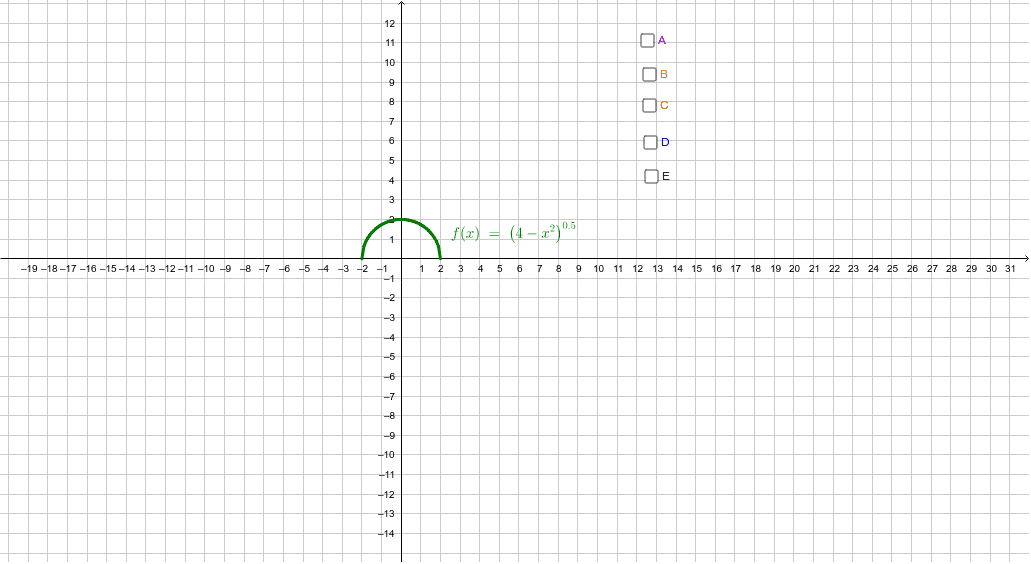Click x-axis label 5
Viewport: 1031px width, 564px height.
[500, 269]
